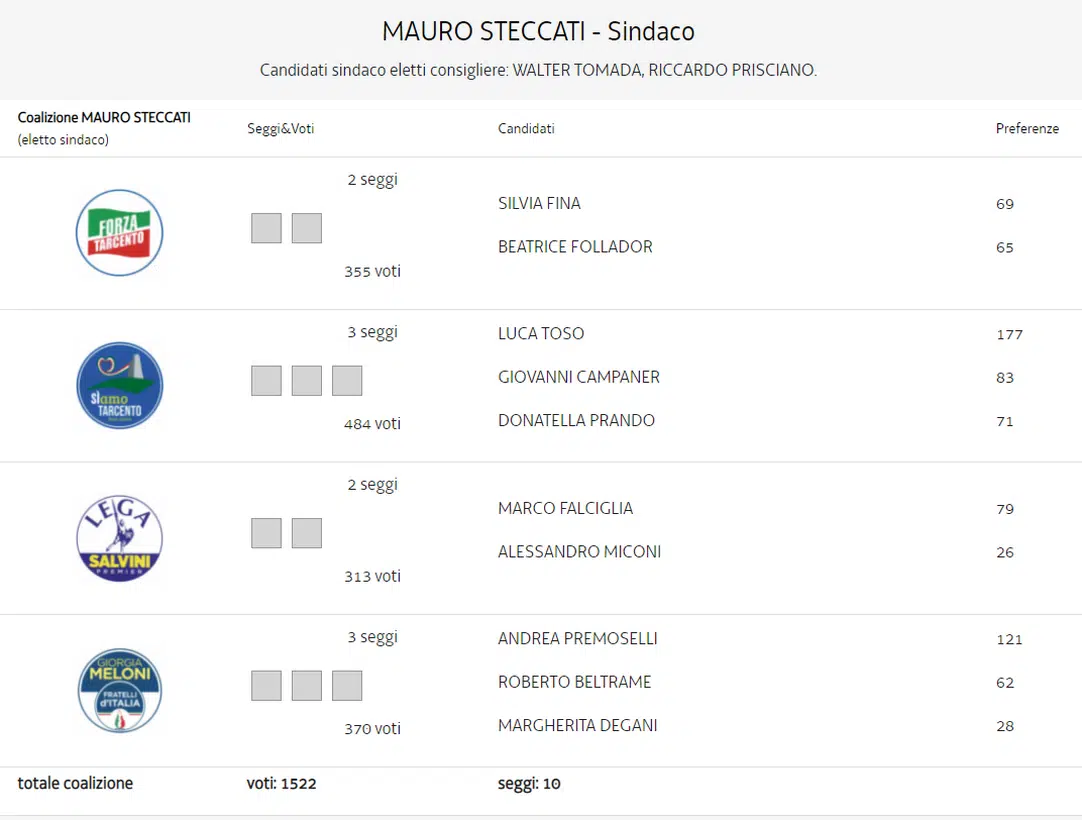Screen dimensions: 1082x820
Task: Open candidate Andrea Premoselli entry
Action: (x=577, y=638)
